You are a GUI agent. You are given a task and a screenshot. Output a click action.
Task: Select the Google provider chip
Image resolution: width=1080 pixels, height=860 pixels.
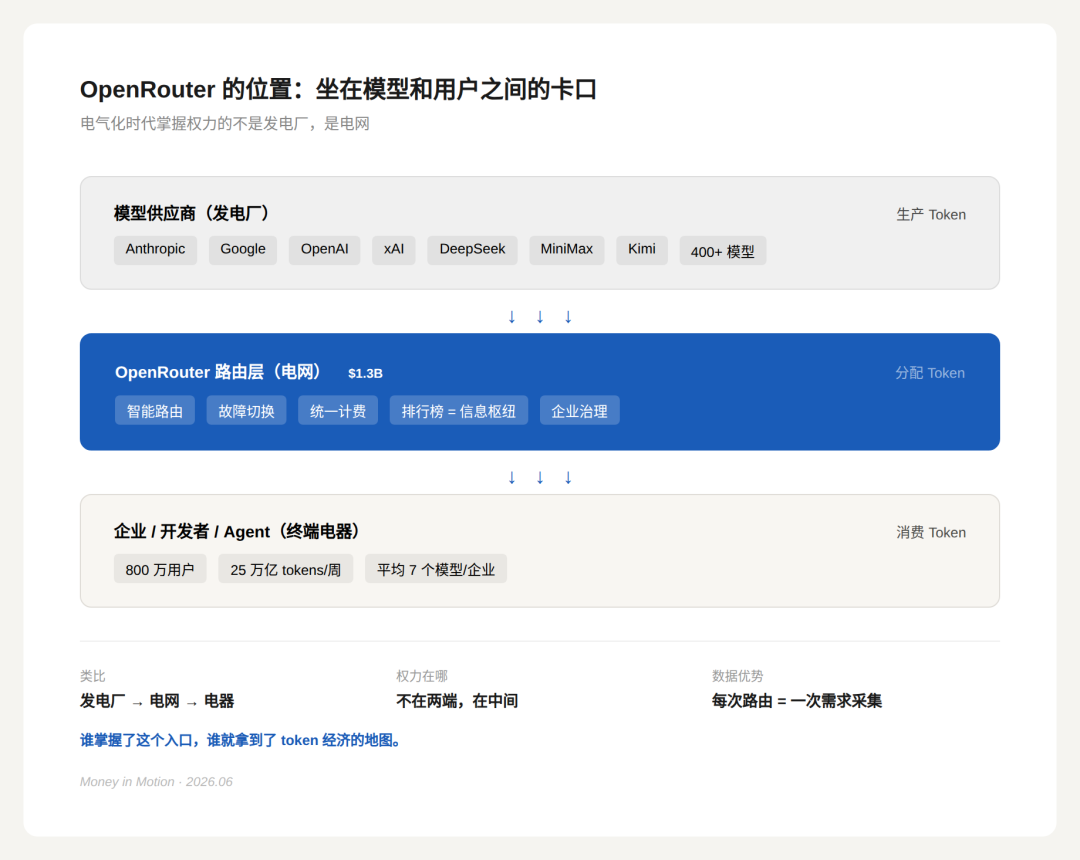[242, 250]
